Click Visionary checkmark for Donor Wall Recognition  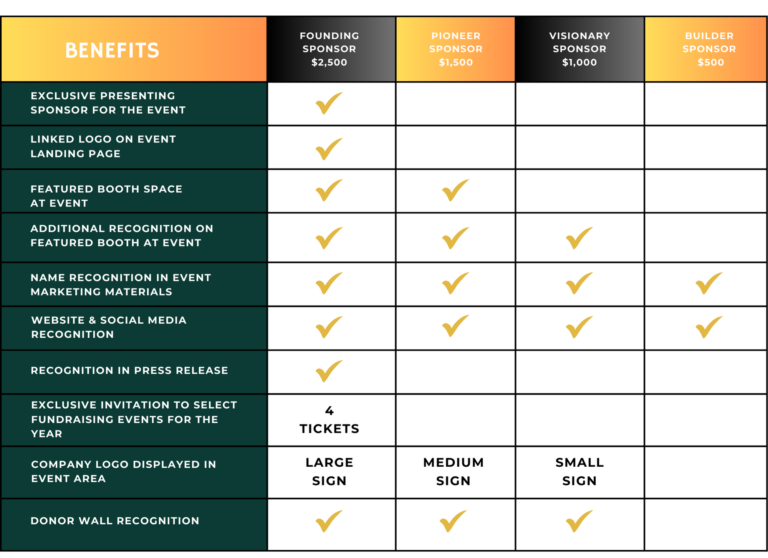pos(579,521)
